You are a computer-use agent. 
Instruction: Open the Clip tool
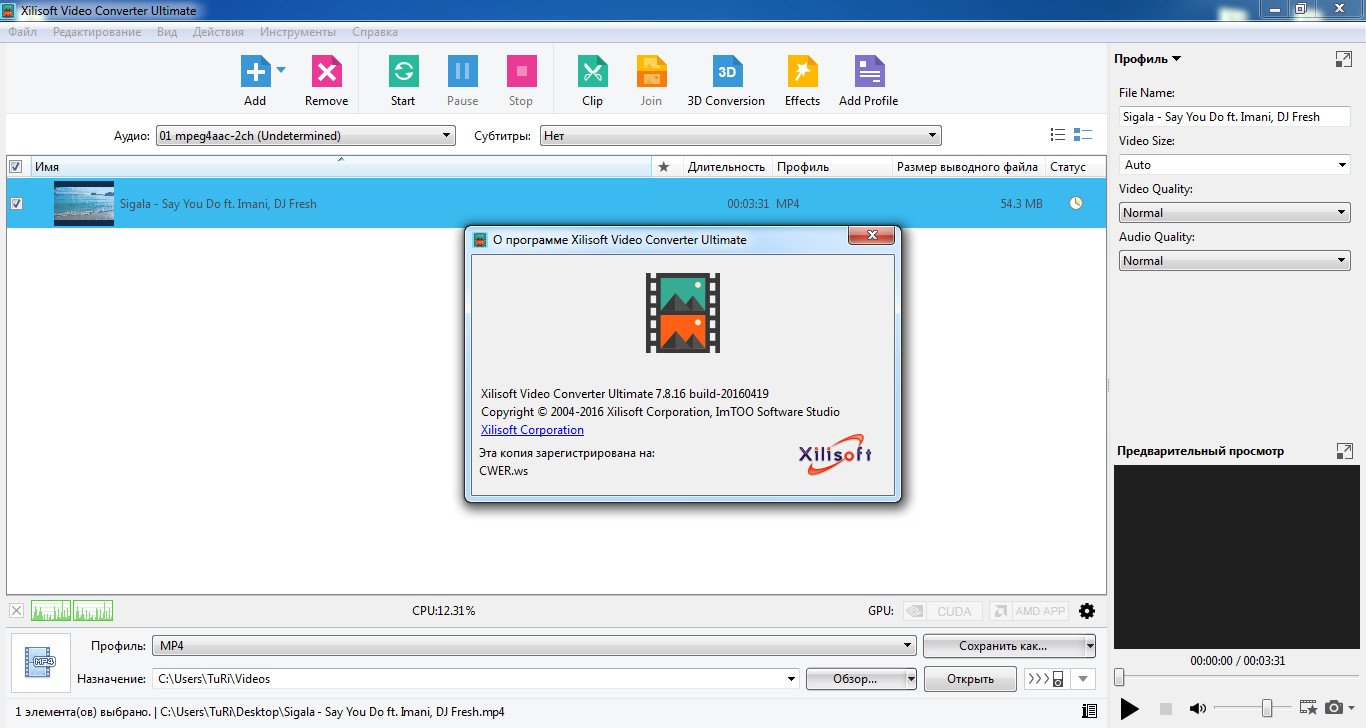coord(592,72)
